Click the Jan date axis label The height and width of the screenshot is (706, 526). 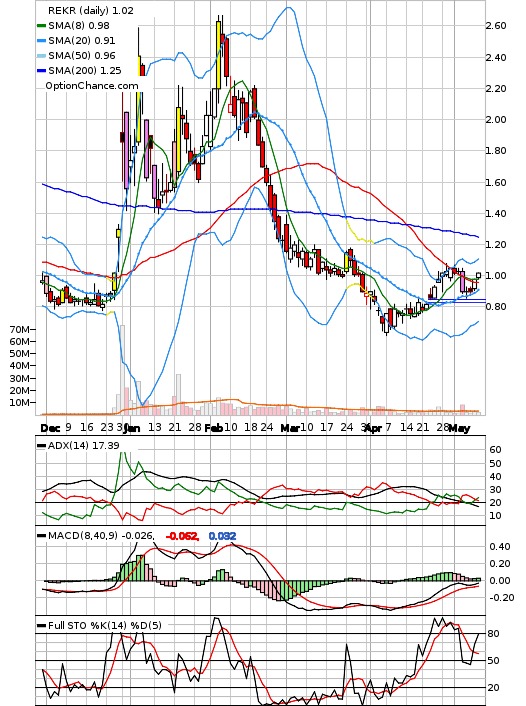132,428
